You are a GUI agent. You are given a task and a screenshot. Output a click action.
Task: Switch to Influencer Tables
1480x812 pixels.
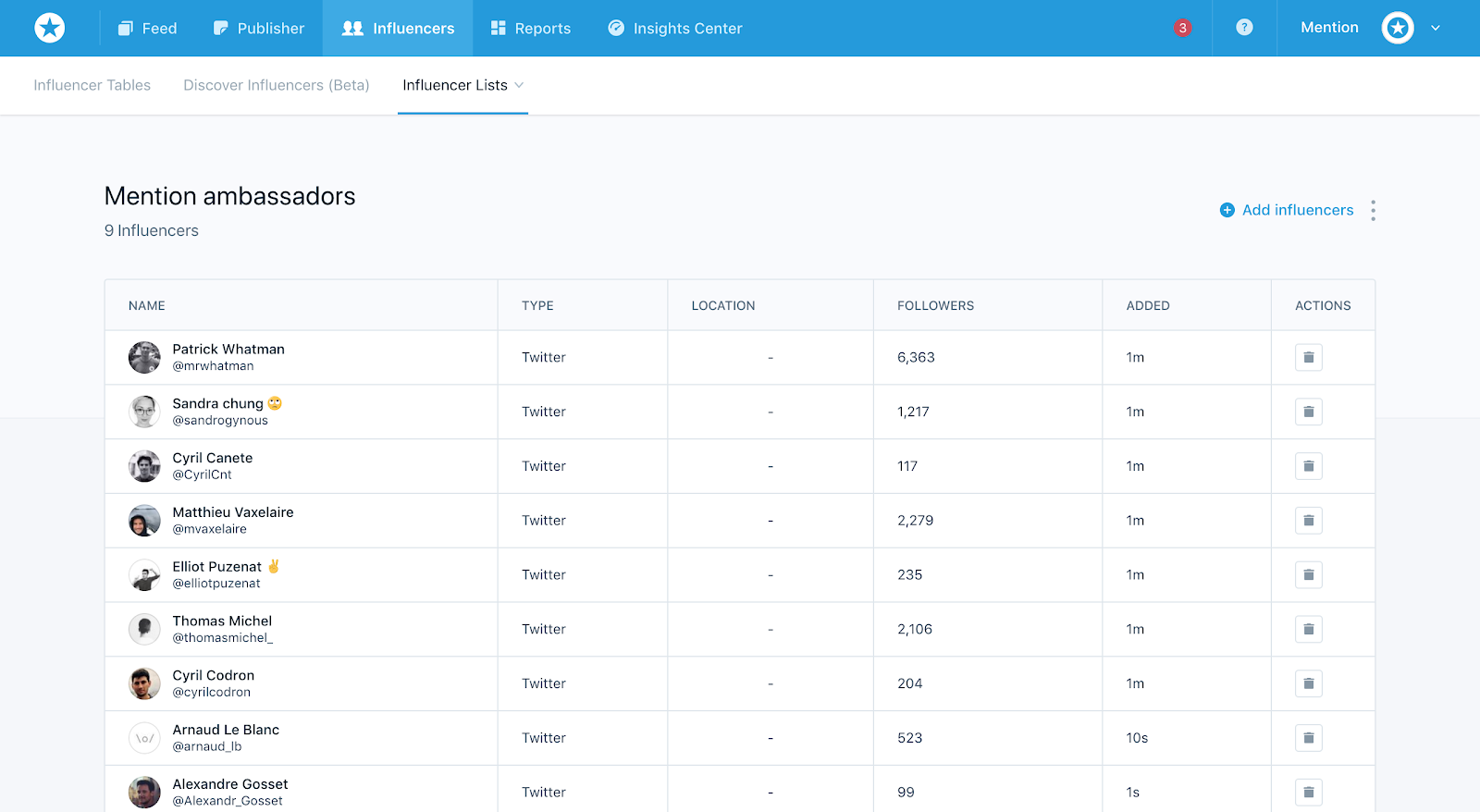[x=92, y=85]
